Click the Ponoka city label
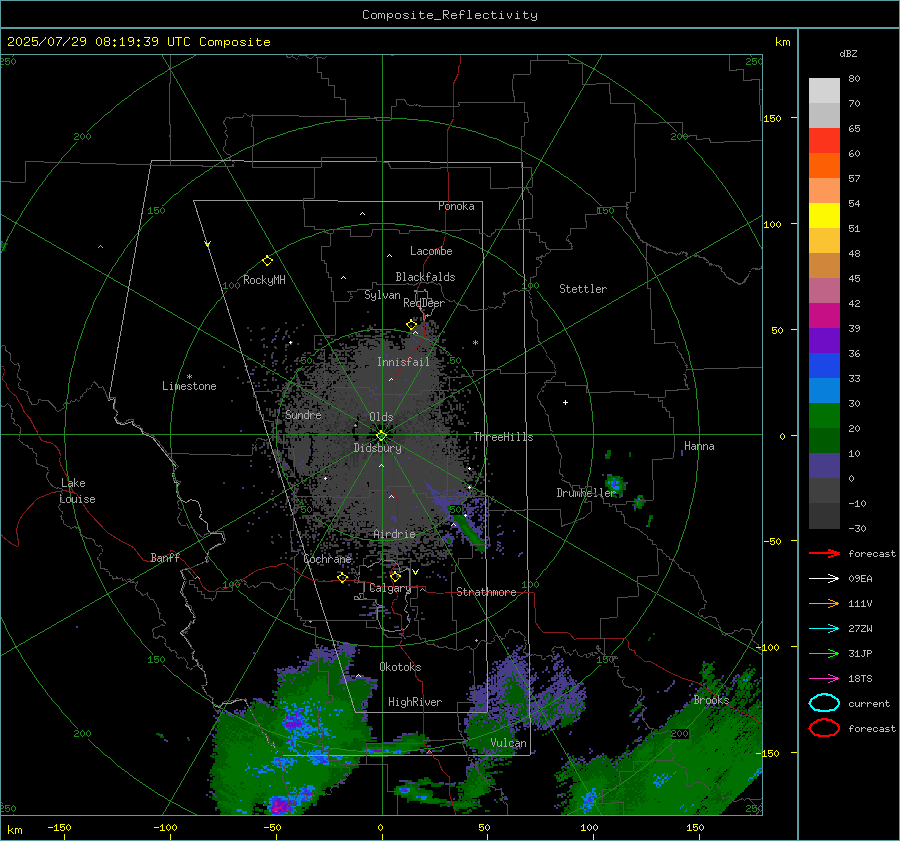Viewport: 900px width, 841px height. click(x=456, y=206)
